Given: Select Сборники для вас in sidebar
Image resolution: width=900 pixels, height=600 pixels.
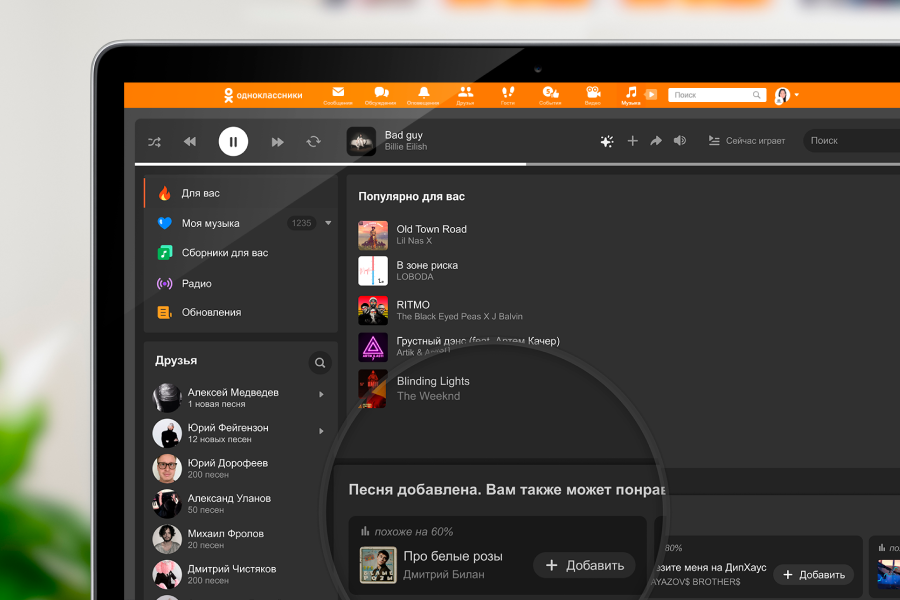Looking at the screenshot, I should (x=224, y=253).
